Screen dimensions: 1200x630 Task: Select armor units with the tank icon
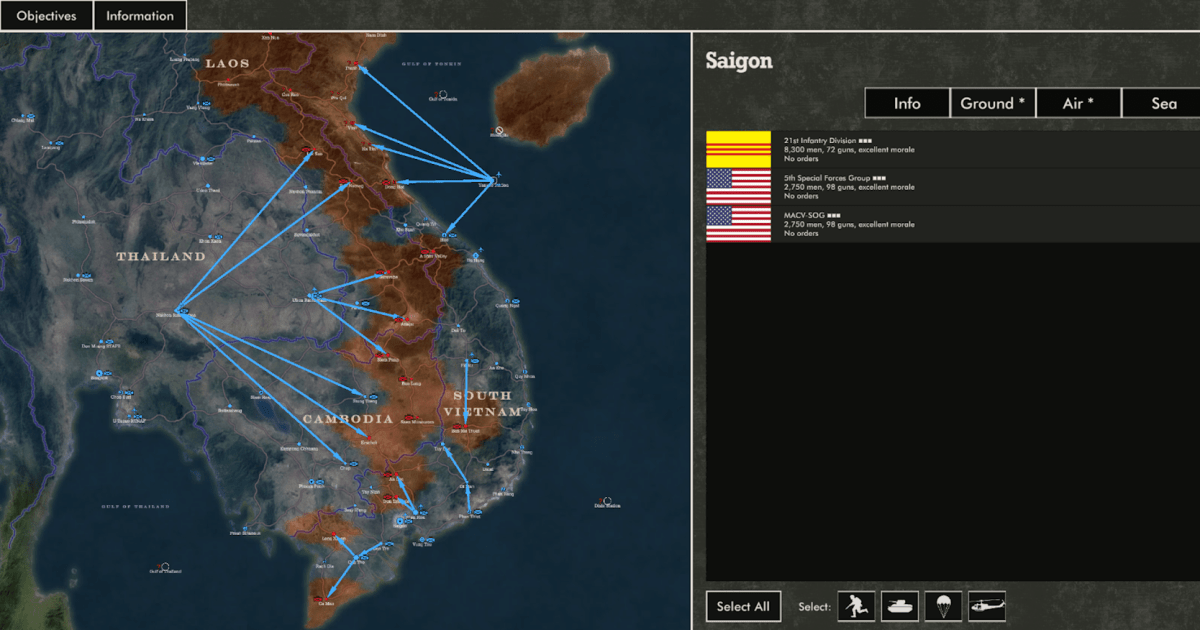(x=900, y=606)
